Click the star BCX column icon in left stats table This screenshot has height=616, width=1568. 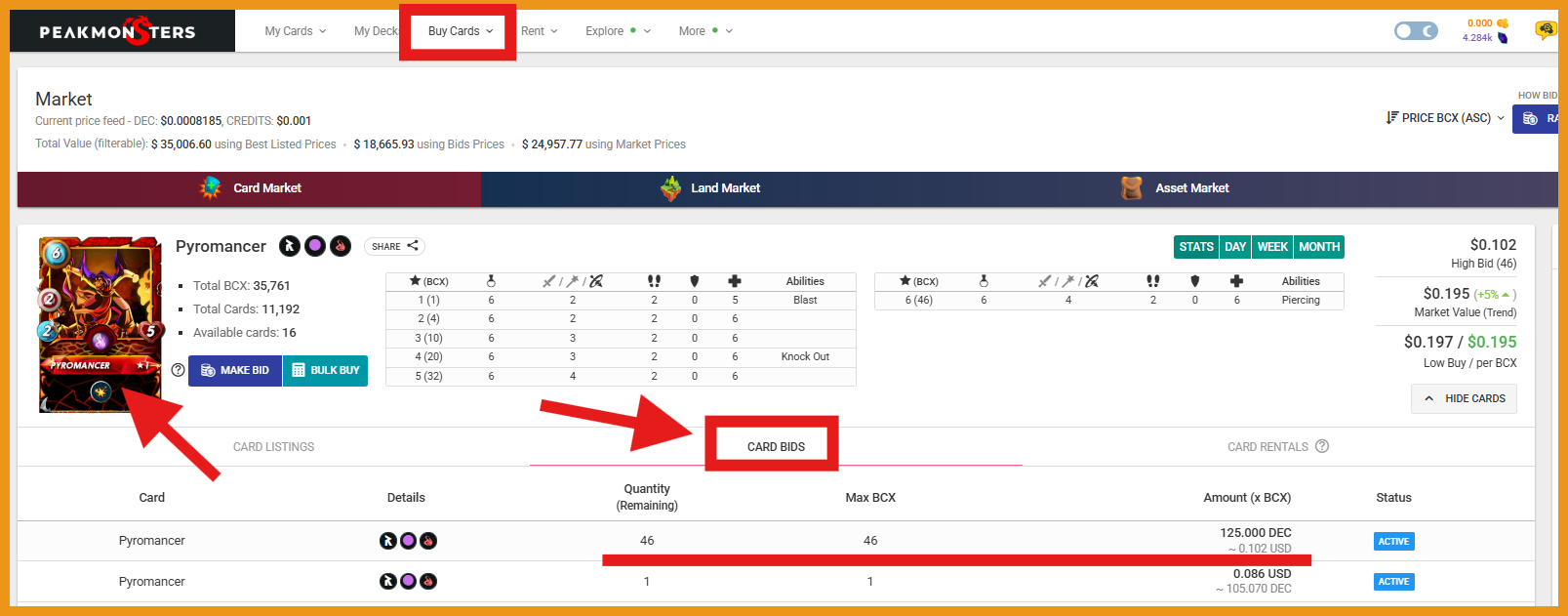pyautogui.click(x=415, y=280)
